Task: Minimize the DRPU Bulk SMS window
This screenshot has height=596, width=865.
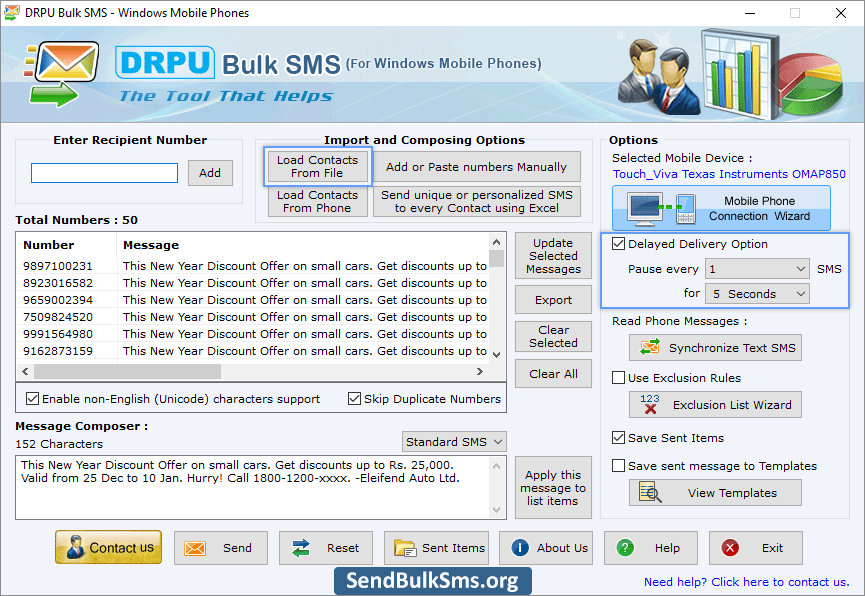Action: coord(750,13)
